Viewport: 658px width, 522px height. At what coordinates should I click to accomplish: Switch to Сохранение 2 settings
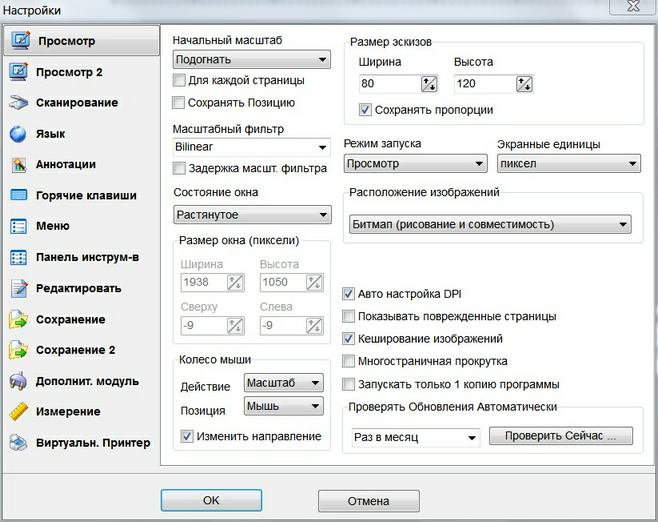76,350
